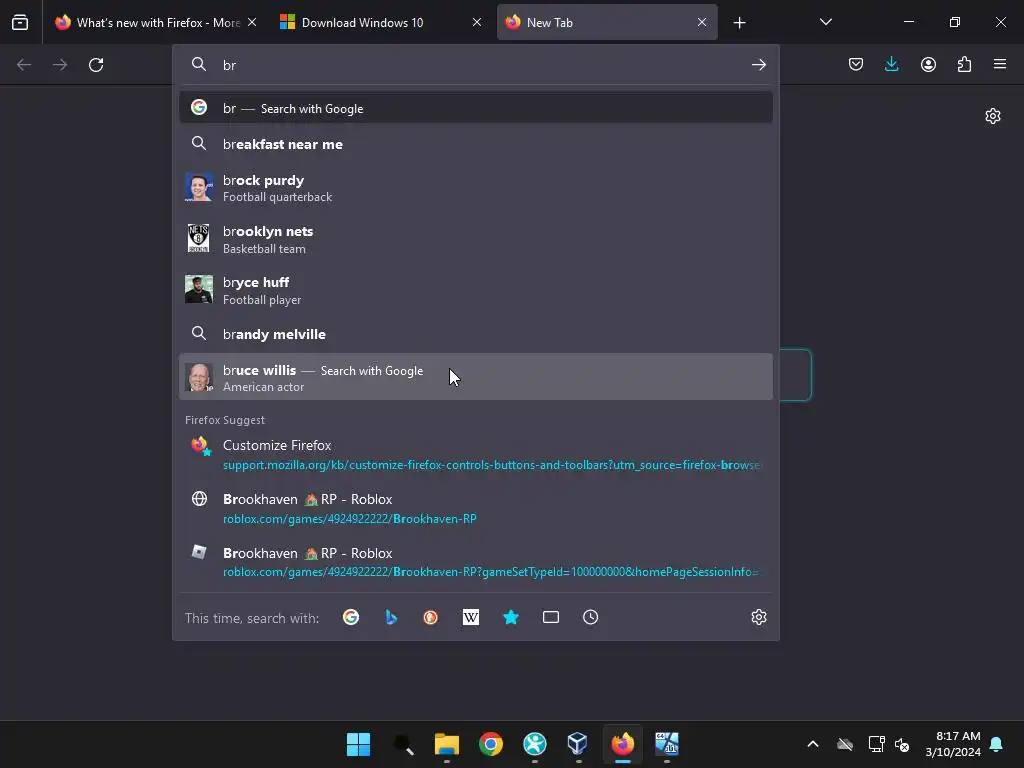The image size is (1024, 768).
Task: Search History with clock icon
Action: pos(590,617)
